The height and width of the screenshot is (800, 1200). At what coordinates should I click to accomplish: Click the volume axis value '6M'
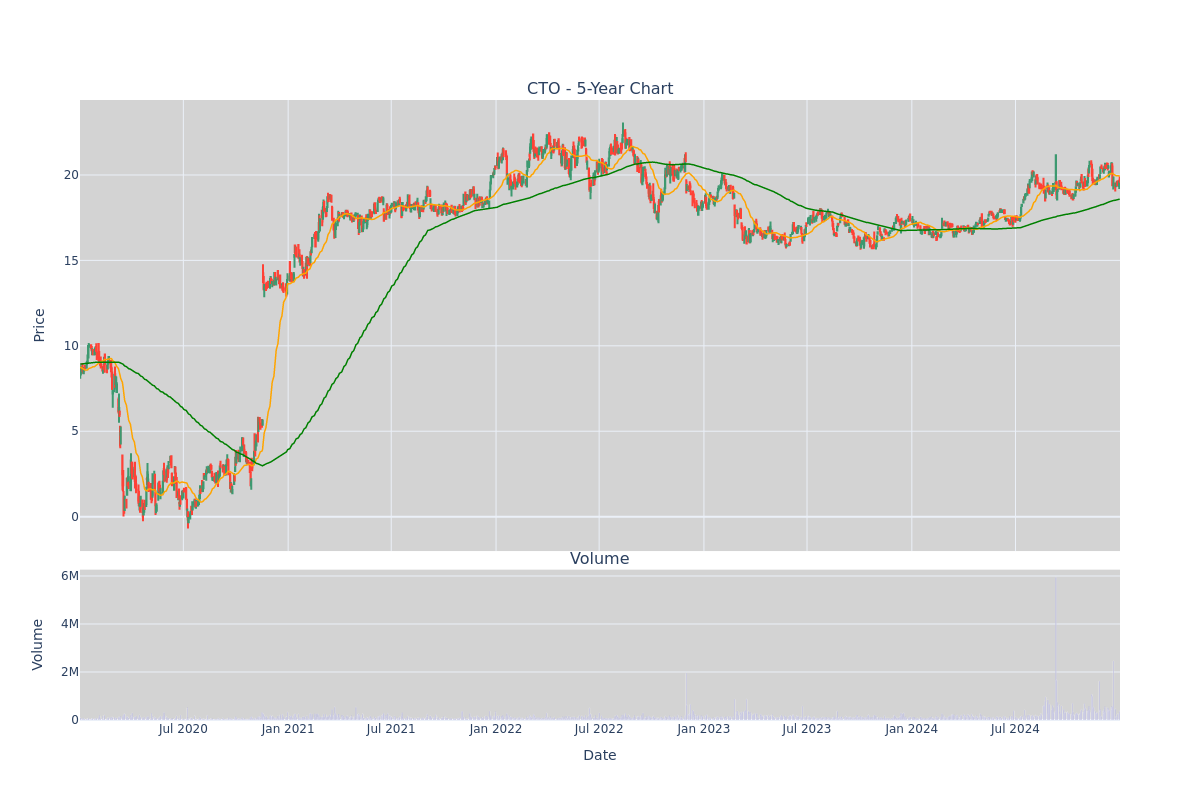tap(70, 576)
